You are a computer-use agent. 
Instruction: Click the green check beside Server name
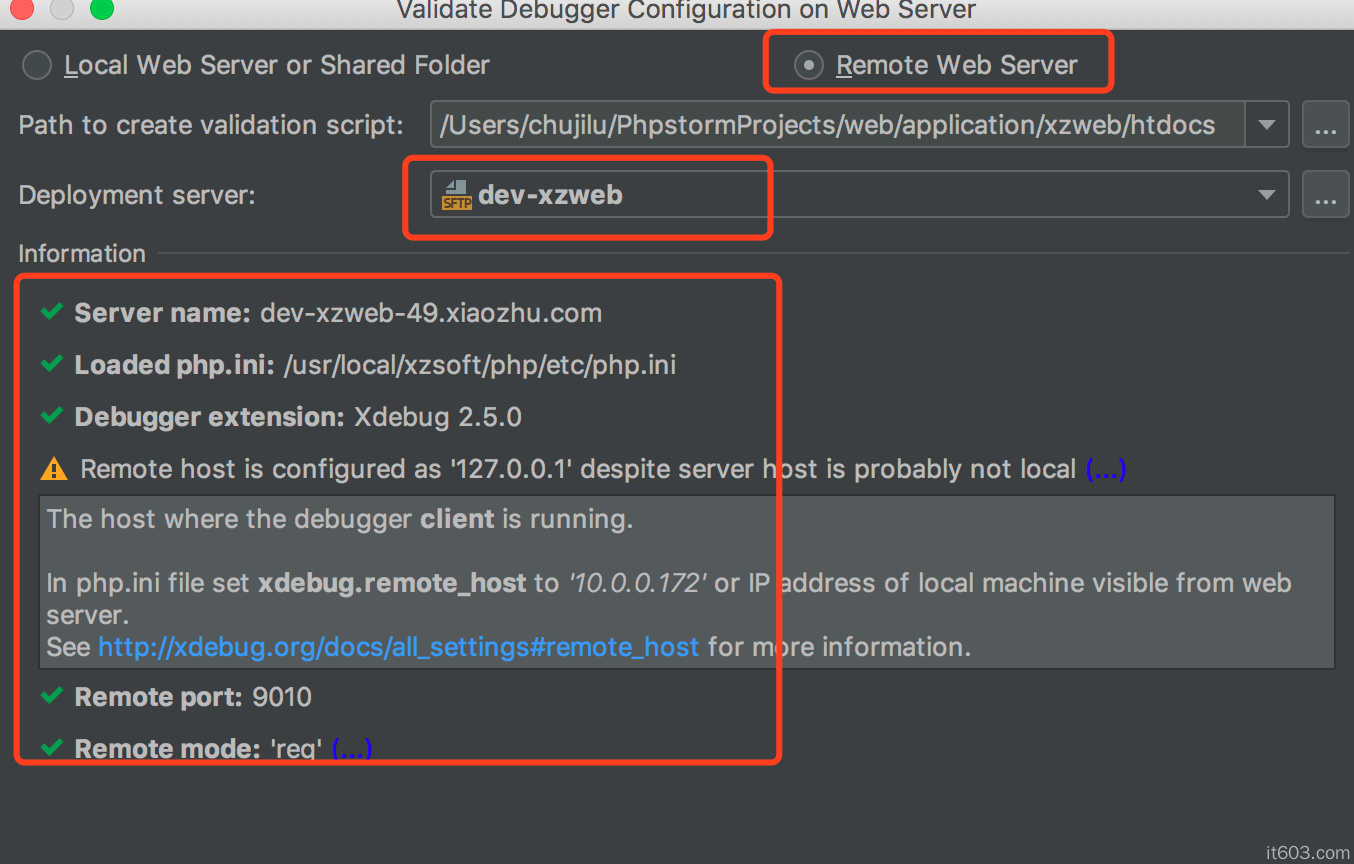(52, 312)
